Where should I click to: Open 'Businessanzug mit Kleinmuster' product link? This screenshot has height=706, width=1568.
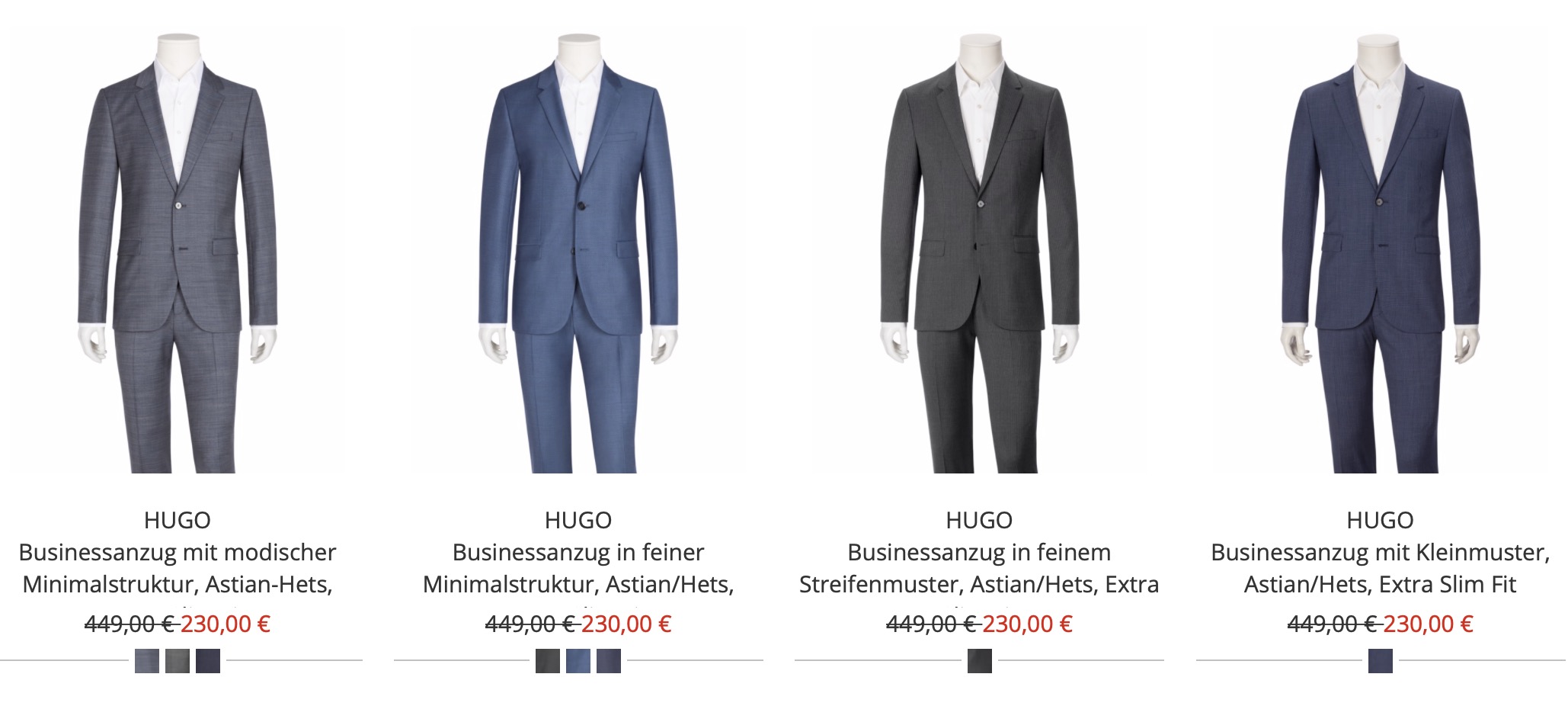1380,568
